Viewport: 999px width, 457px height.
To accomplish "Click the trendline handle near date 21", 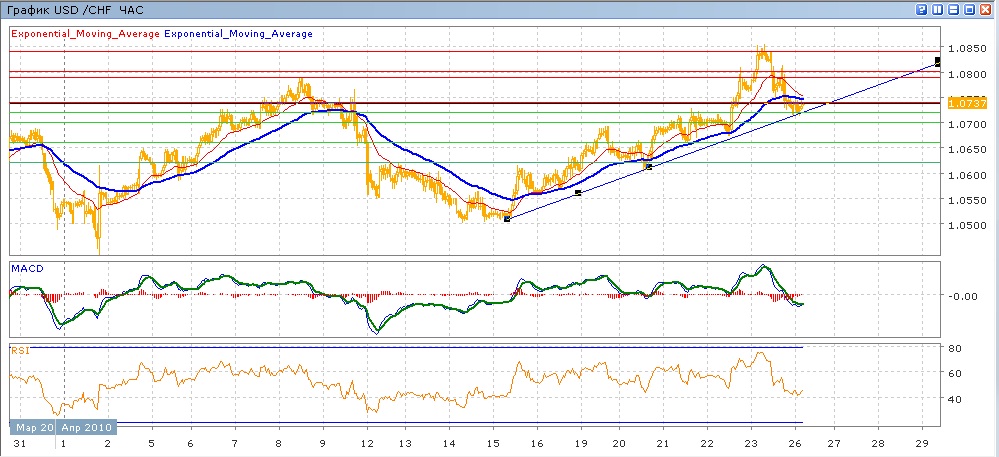I will coord(649,167).
